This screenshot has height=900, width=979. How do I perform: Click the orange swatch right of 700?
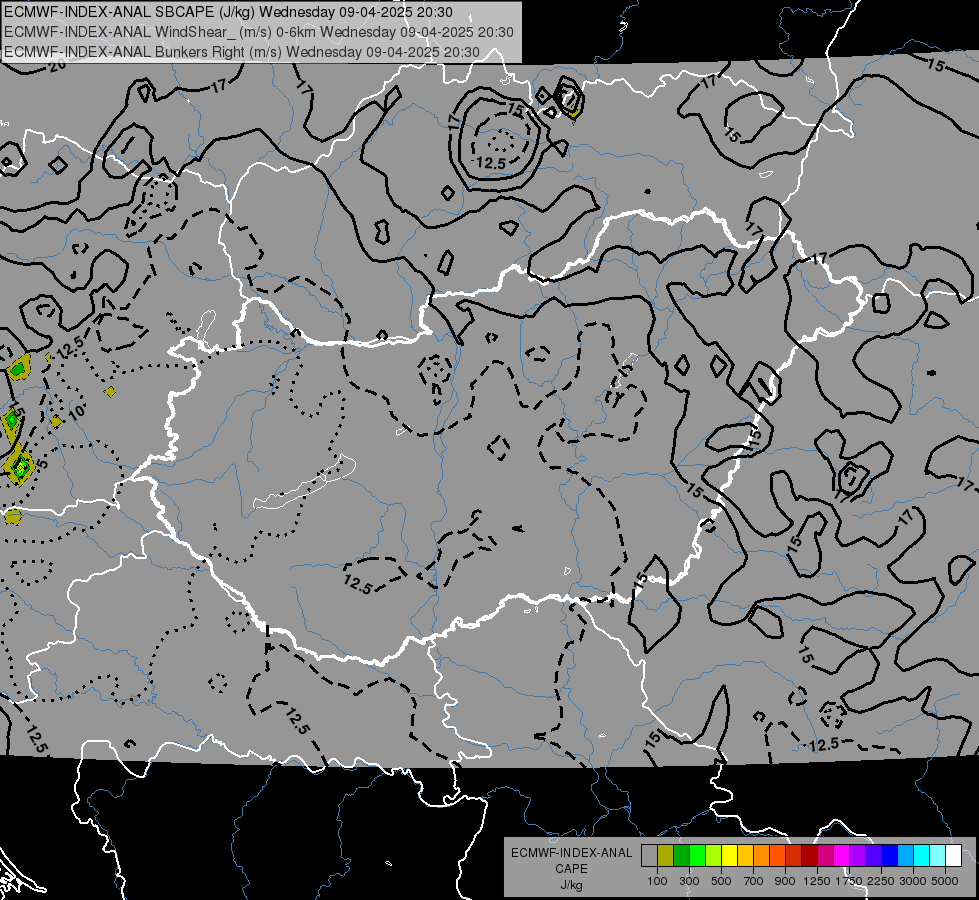point(761,855)
